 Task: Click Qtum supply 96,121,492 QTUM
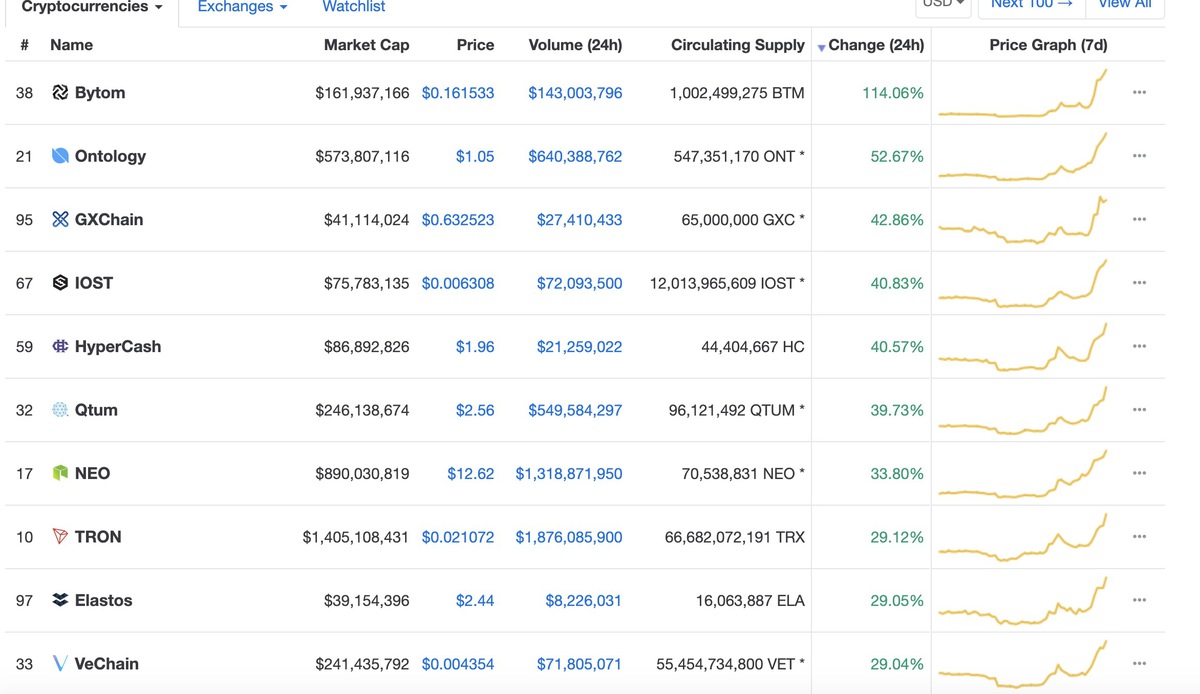[736, 410]
